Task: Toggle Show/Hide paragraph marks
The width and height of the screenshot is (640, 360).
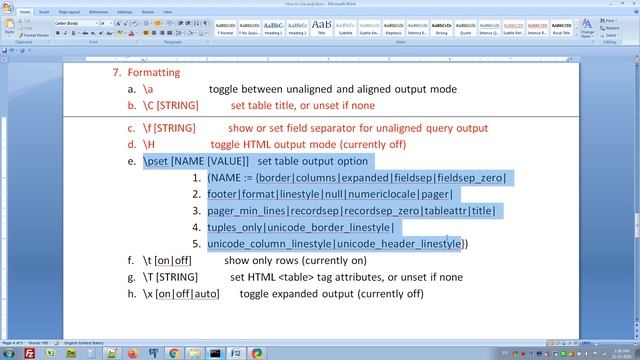Action: [x=205, y=23]
